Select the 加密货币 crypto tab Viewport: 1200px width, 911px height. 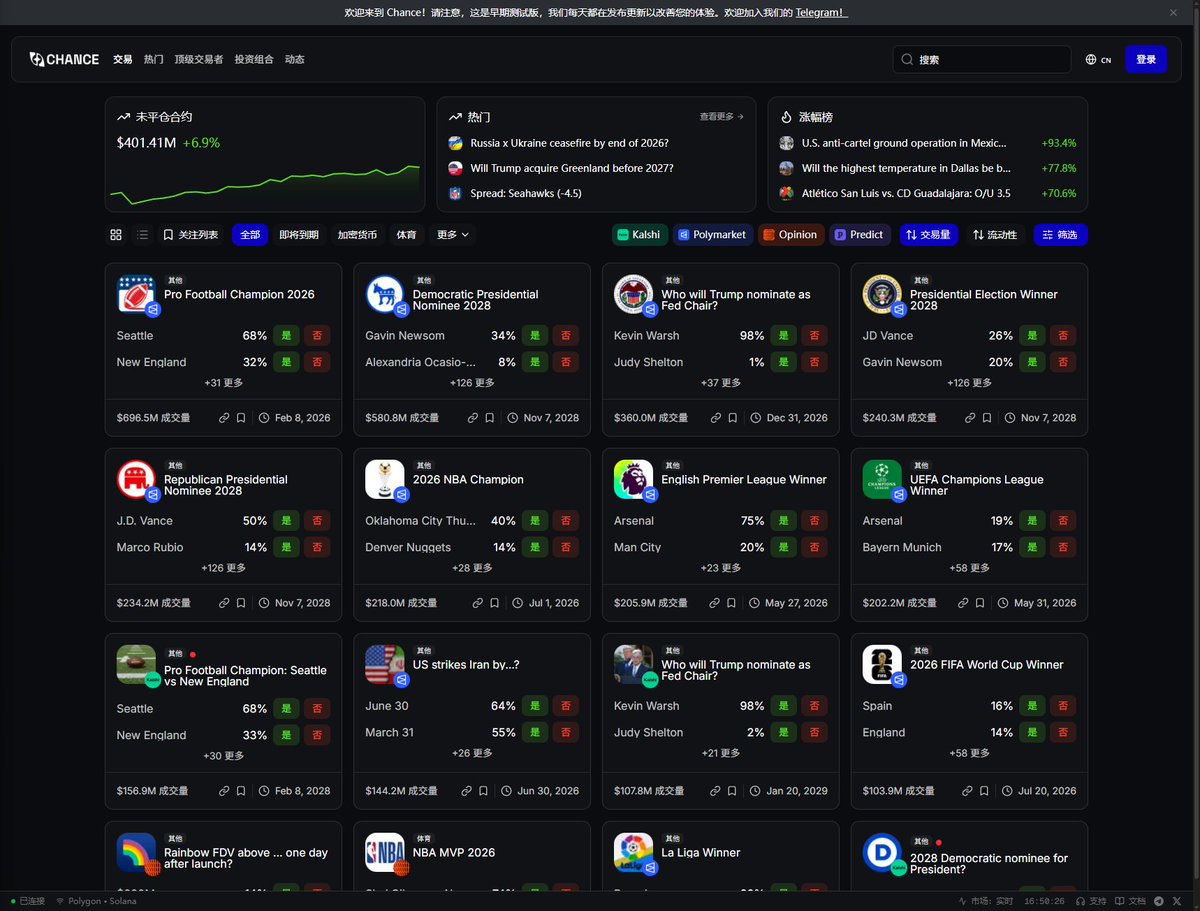[357, 235]
